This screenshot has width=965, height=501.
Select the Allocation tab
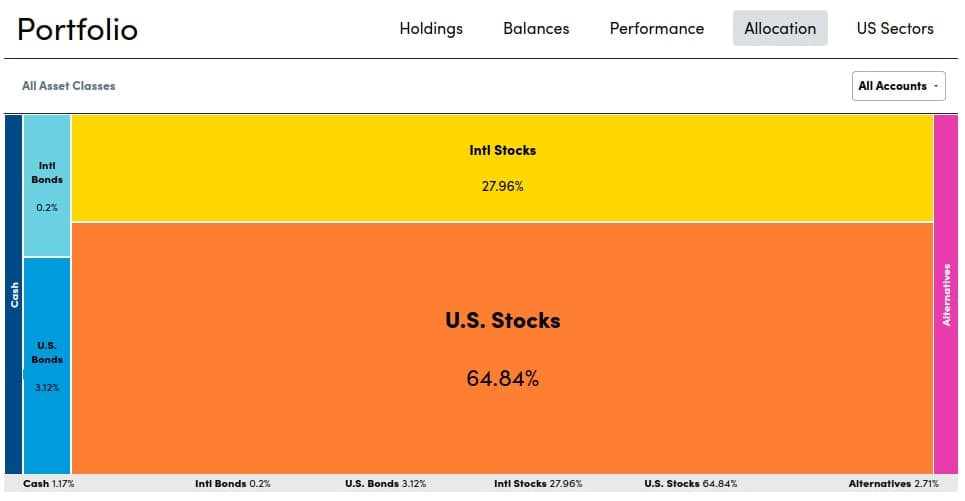[x=780, y=28]
